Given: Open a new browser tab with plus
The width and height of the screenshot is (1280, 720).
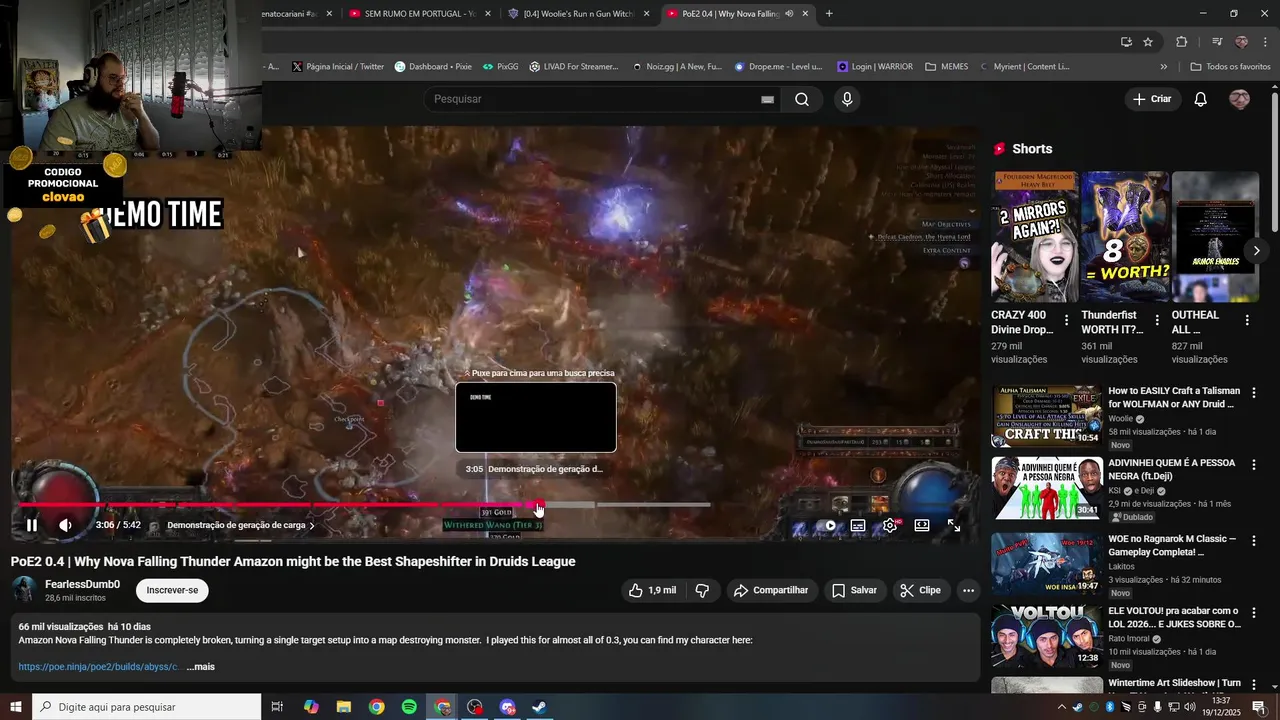Looking at the screenshot, I should [x=829, y=14].
